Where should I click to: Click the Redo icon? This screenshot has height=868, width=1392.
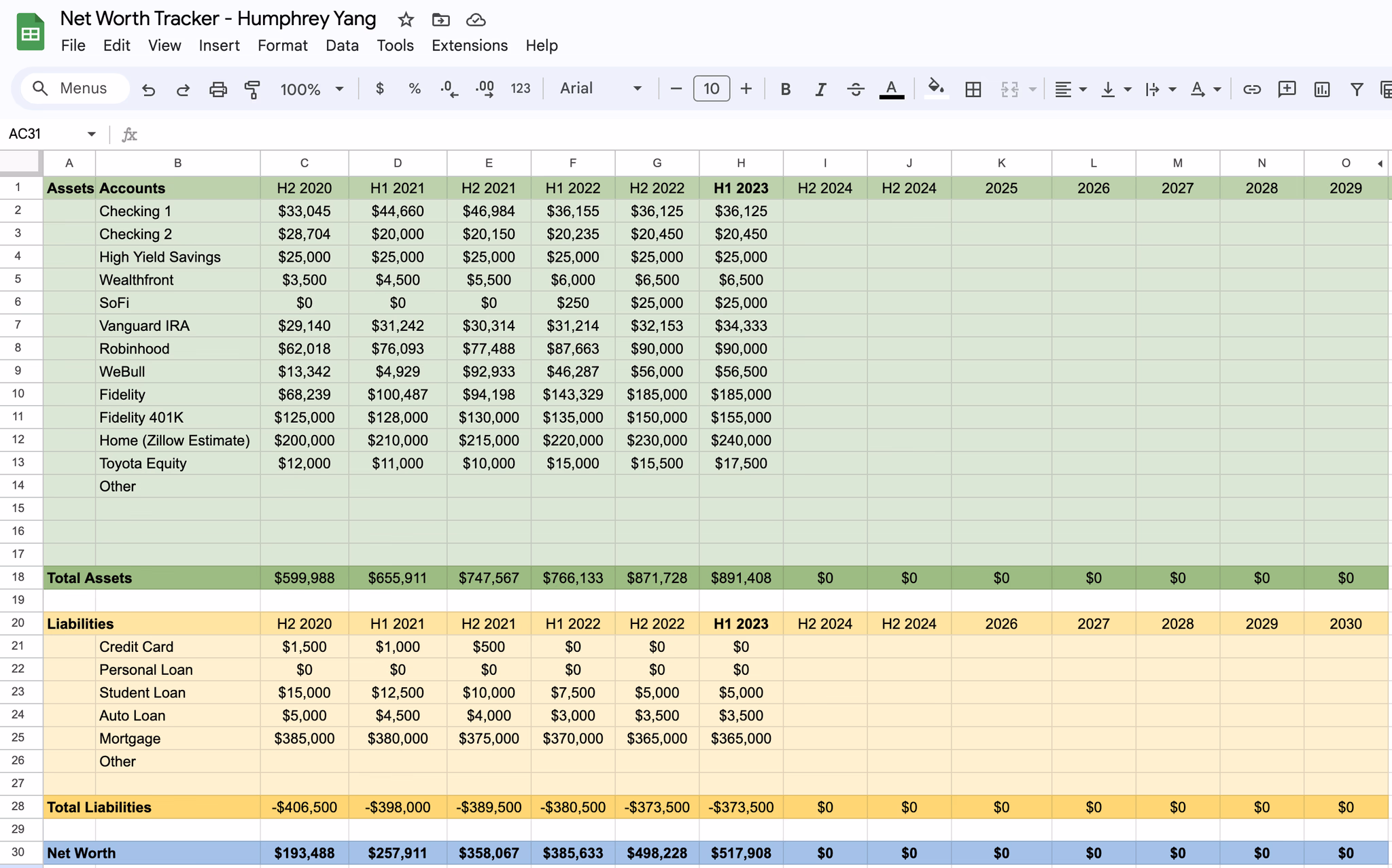[183, 89]
